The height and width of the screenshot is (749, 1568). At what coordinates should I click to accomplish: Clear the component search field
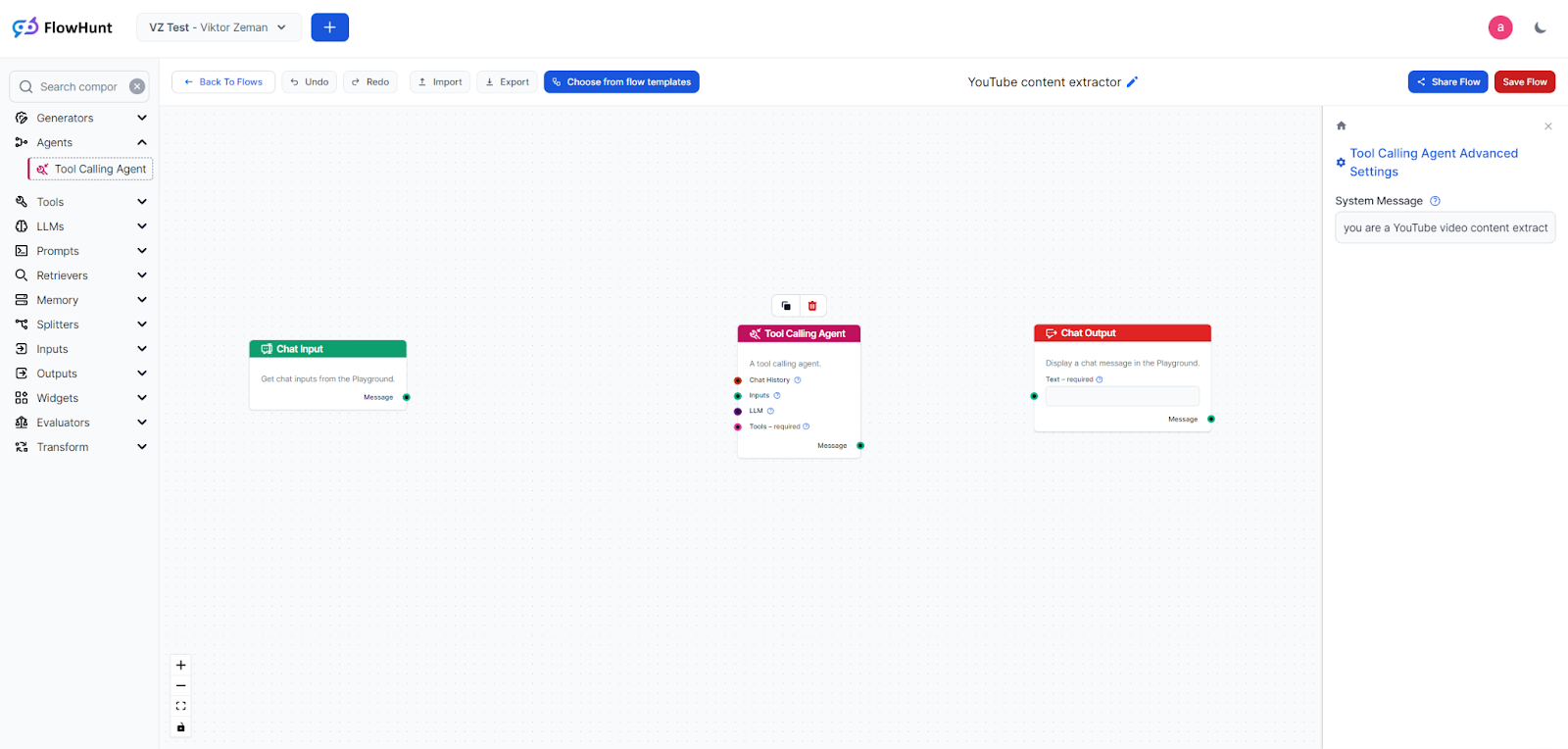point(137,86)
